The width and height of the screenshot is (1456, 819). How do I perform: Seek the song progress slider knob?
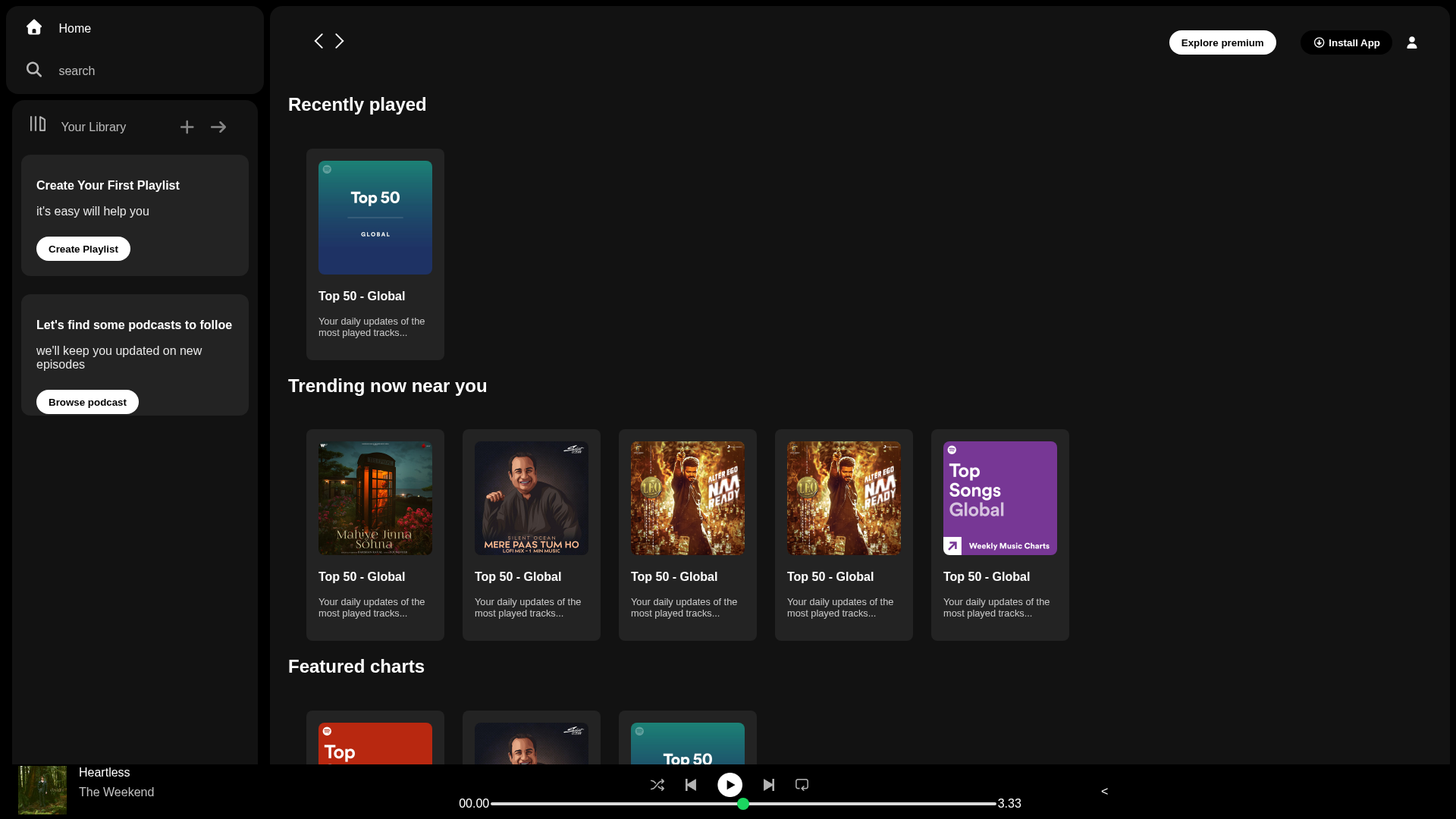pos(743,804)
